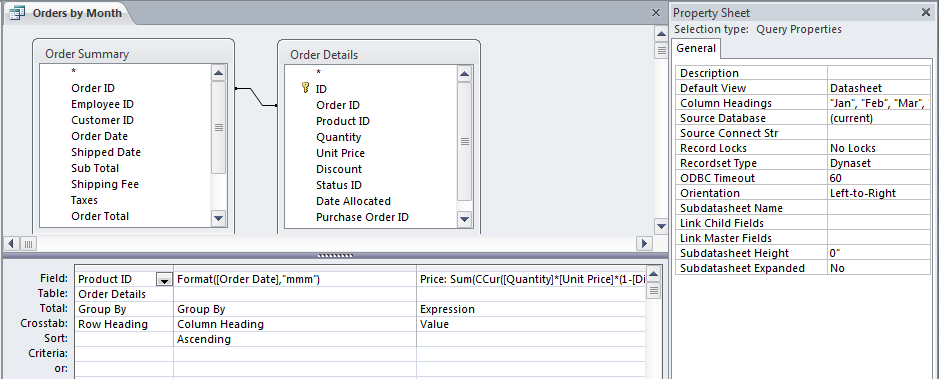Click the Orientation Left-to-Right value
The image size is (939, 379).
[x=879, y=193]
